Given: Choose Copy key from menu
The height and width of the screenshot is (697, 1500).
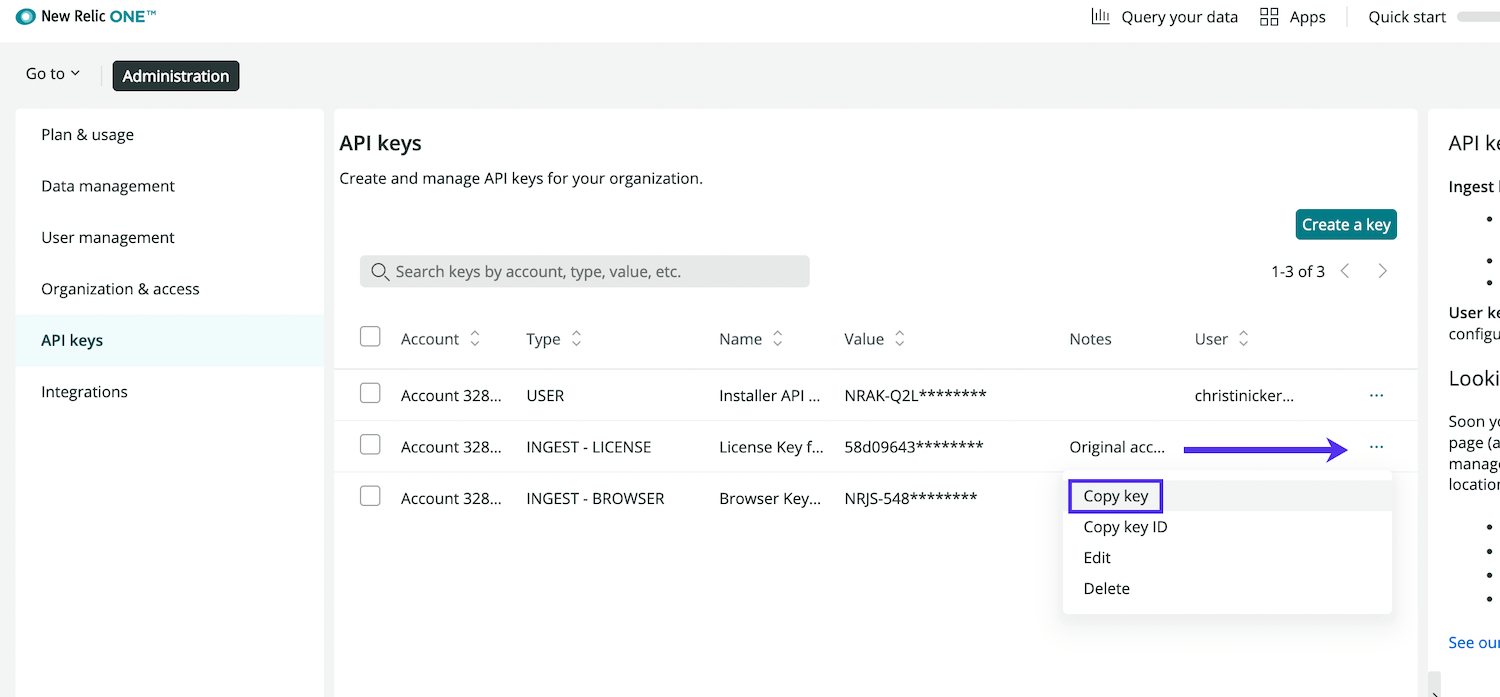Looking at the screenshot, I should point(1116,496).
